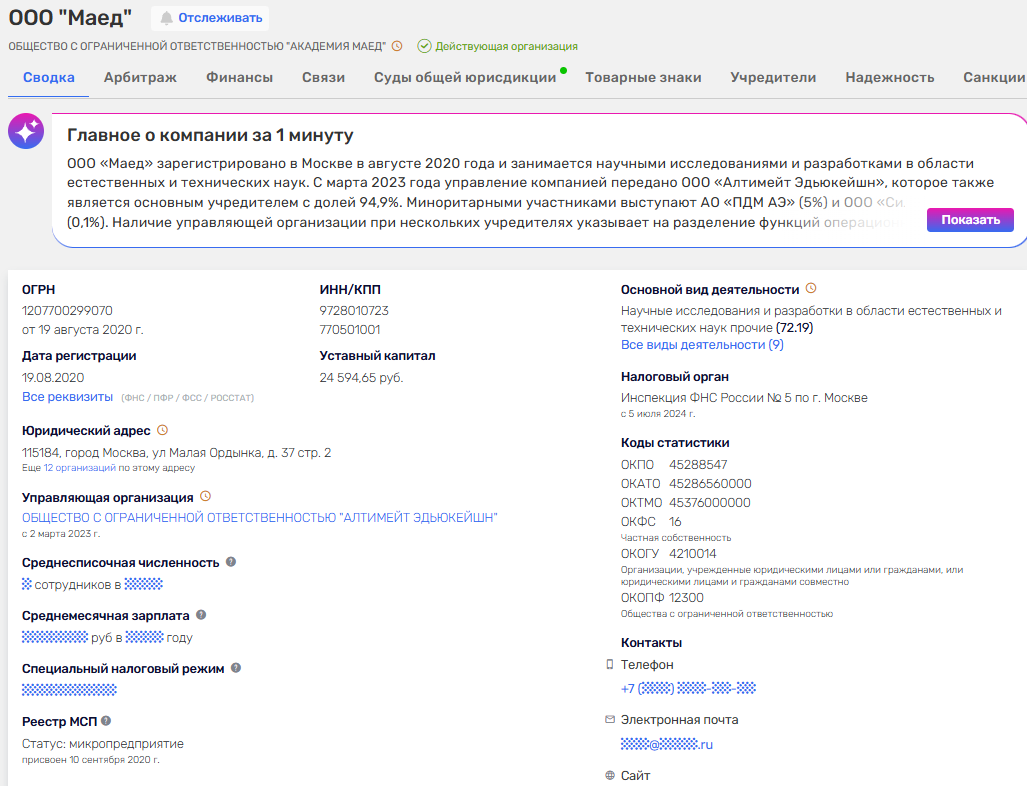Click the clock icon beside the full company name
The width and height of the screenshot is (1027, 786).
(397, 46)
